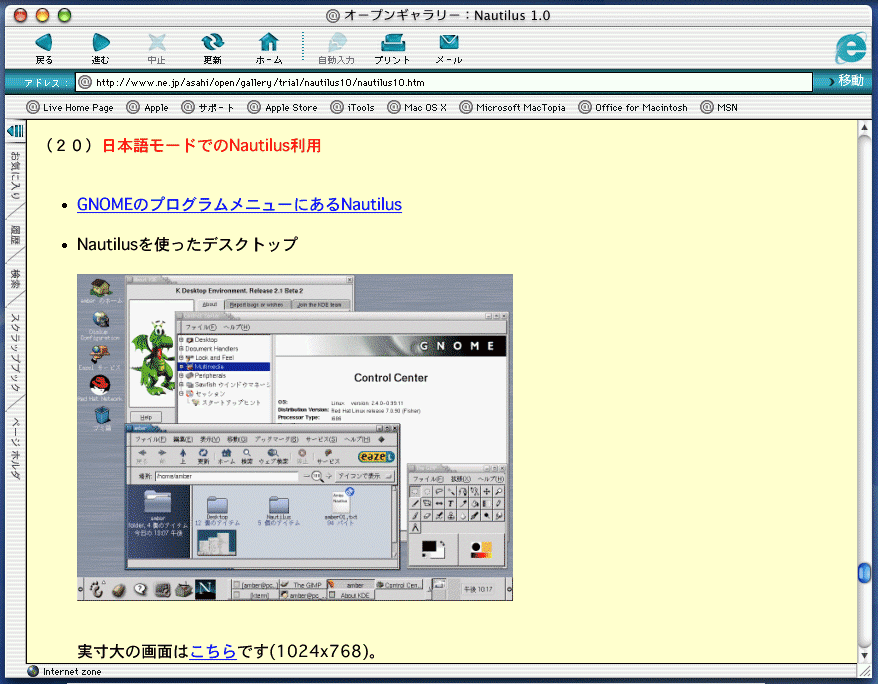Open the Mac OS X favorite
This screenshot has width=878, height=684.
click(x=417, y=107)
